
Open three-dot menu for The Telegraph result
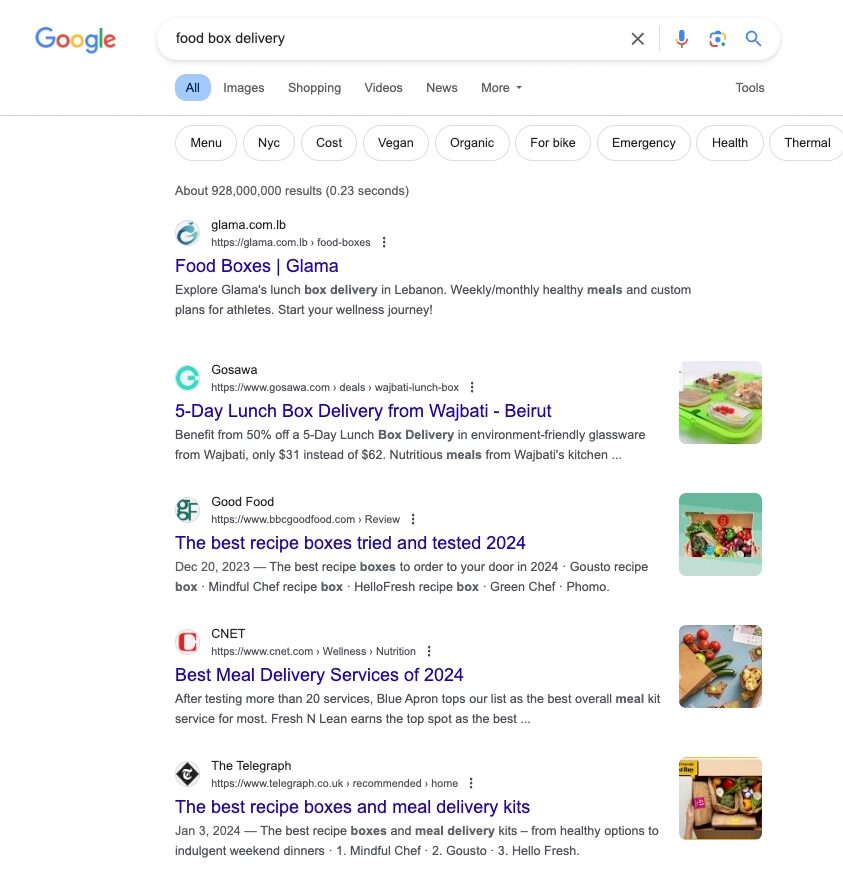coord(471,783)
